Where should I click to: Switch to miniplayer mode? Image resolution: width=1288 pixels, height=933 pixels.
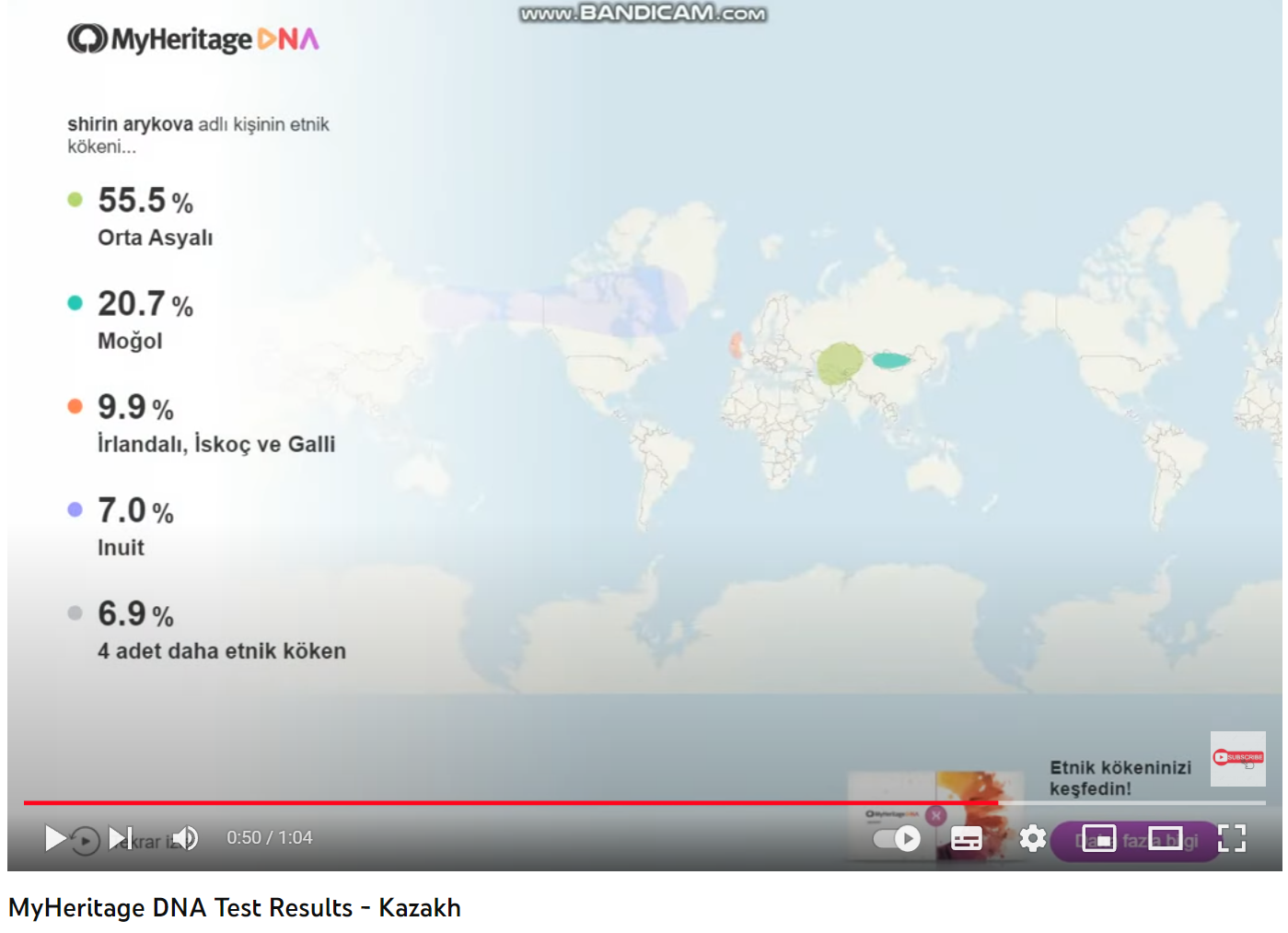[x=1099, y=838]
